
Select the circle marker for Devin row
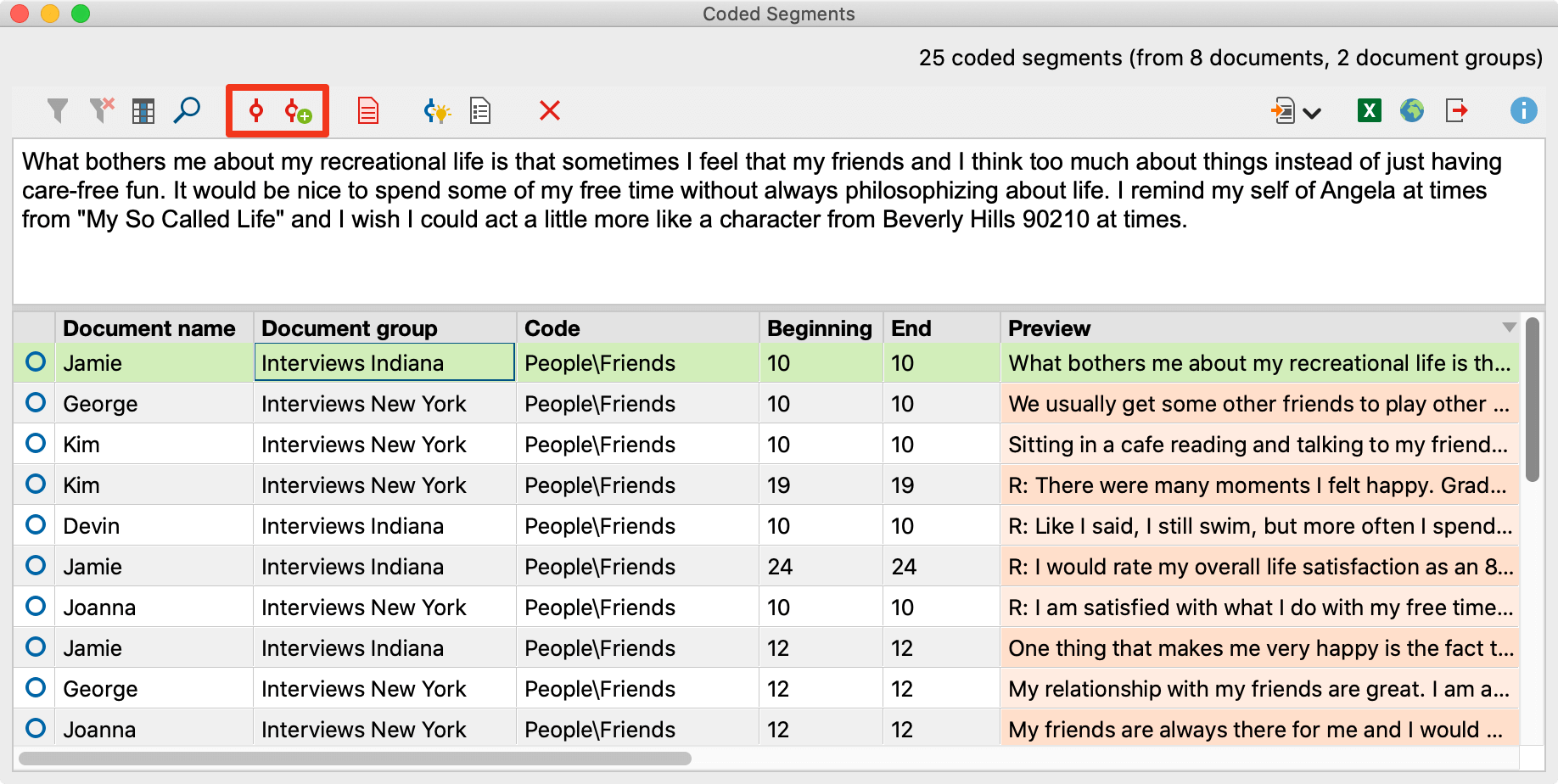[x=36, y=525]
